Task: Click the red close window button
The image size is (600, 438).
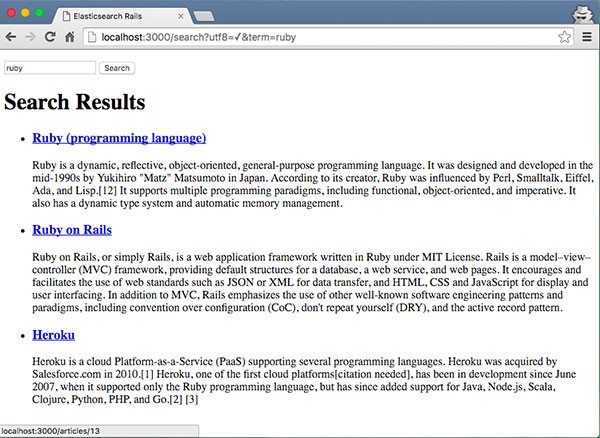Action: [x=11, y=13]
